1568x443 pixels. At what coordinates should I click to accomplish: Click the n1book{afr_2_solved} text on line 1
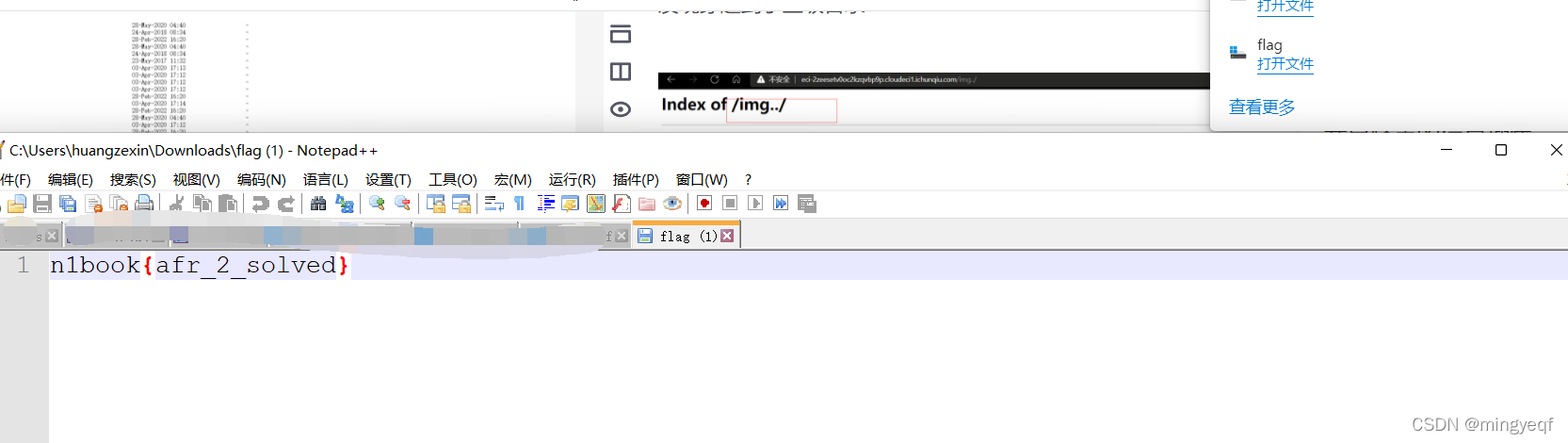[x=200, y=266]
